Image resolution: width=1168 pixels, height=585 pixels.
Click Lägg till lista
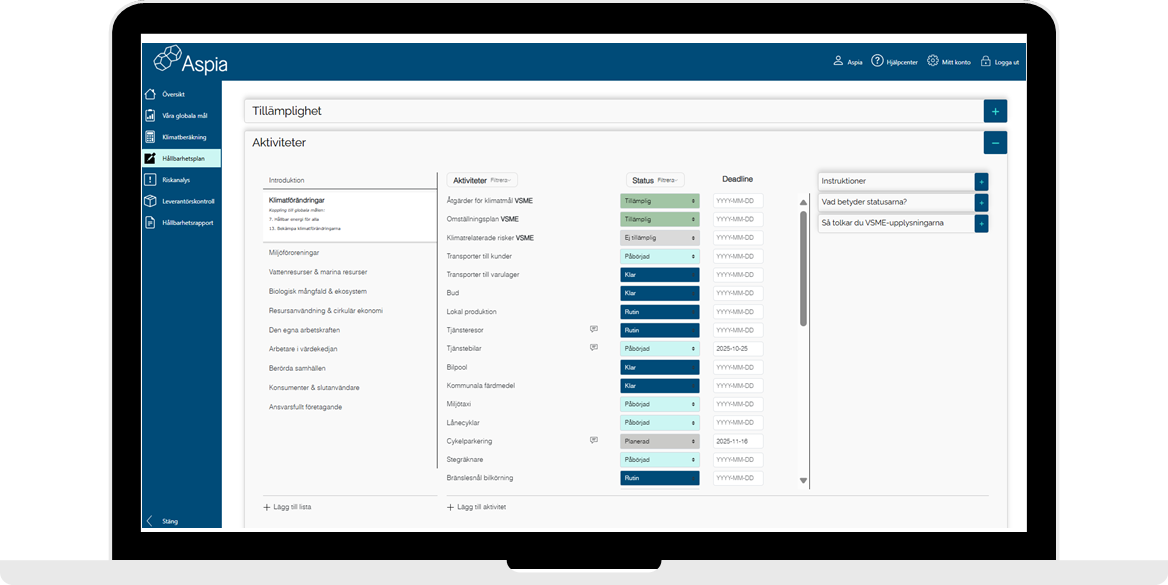287,507
